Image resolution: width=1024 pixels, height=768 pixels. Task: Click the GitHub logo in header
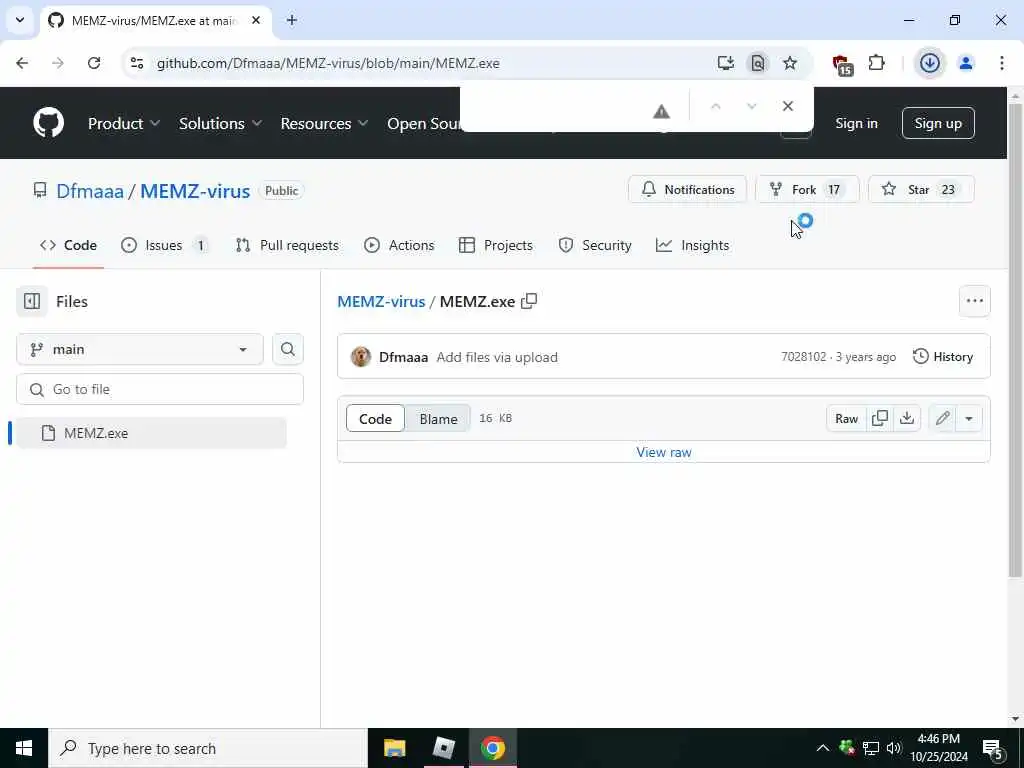click(x=49, y=123)
